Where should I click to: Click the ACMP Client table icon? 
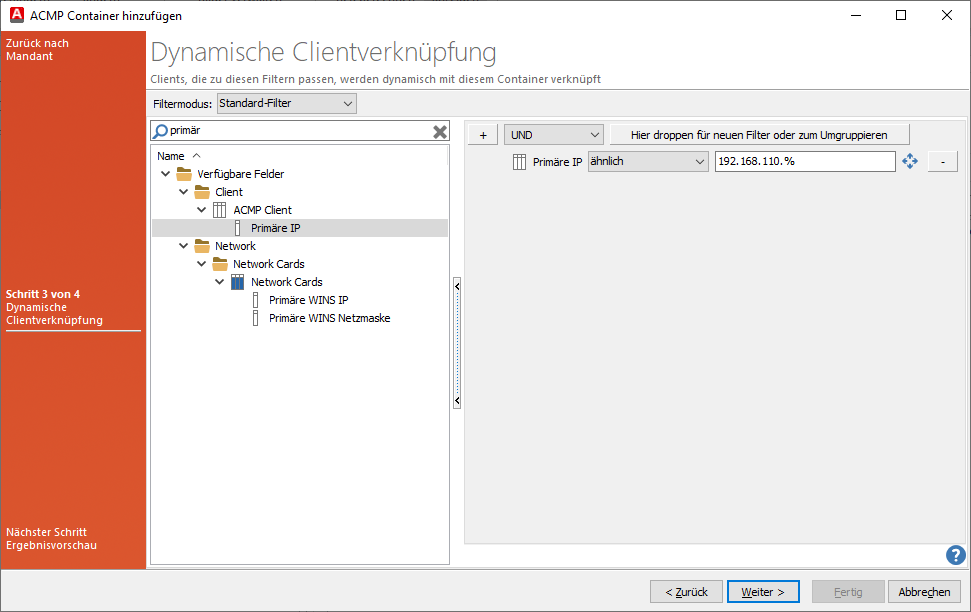(218, 209)
